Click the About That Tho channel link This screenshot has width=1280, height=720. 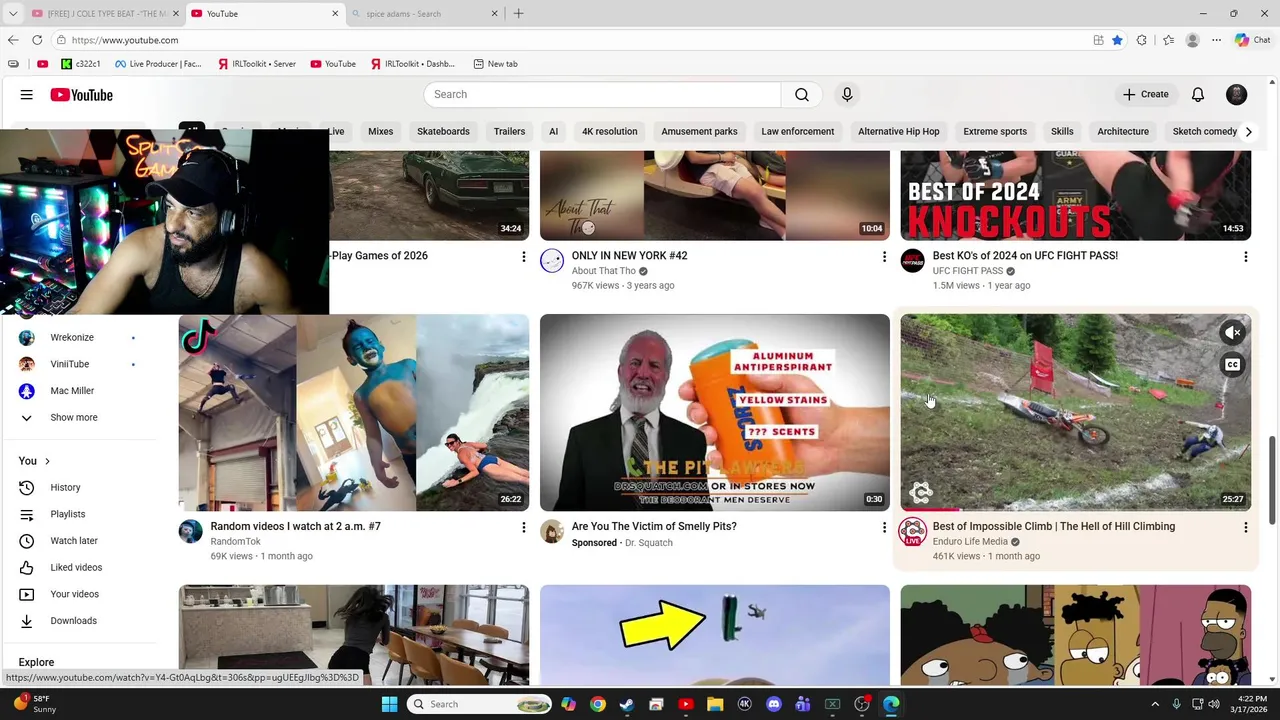(603, 271)
